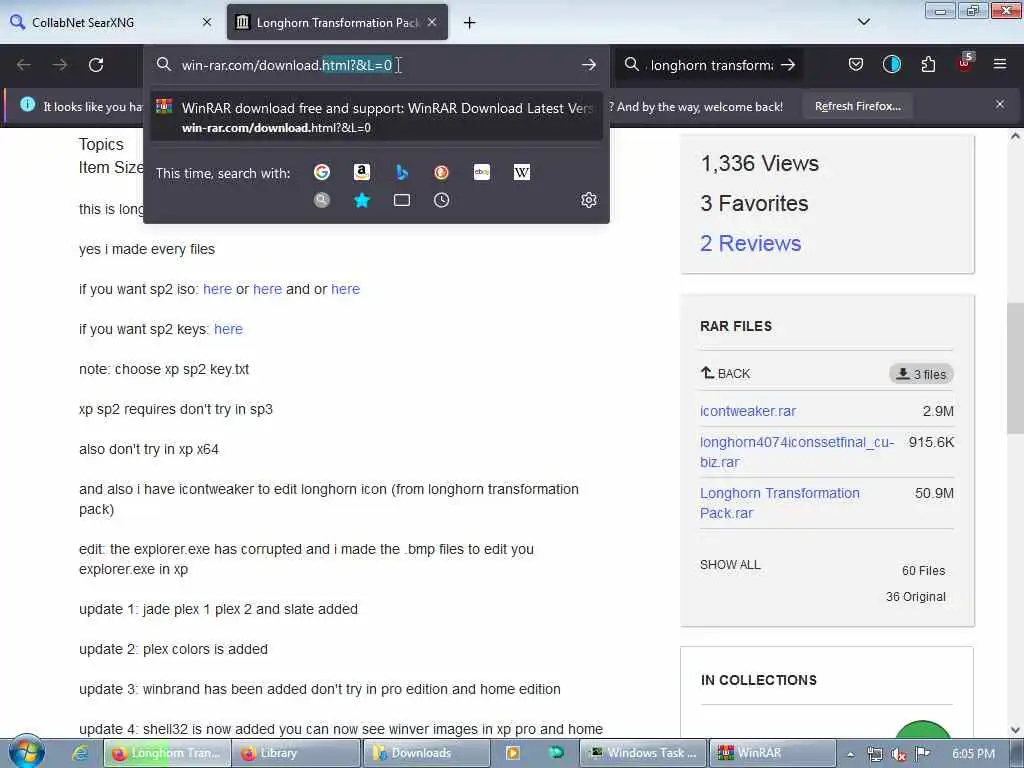Open the list all tabs dropdown

(x=863, y=22)
